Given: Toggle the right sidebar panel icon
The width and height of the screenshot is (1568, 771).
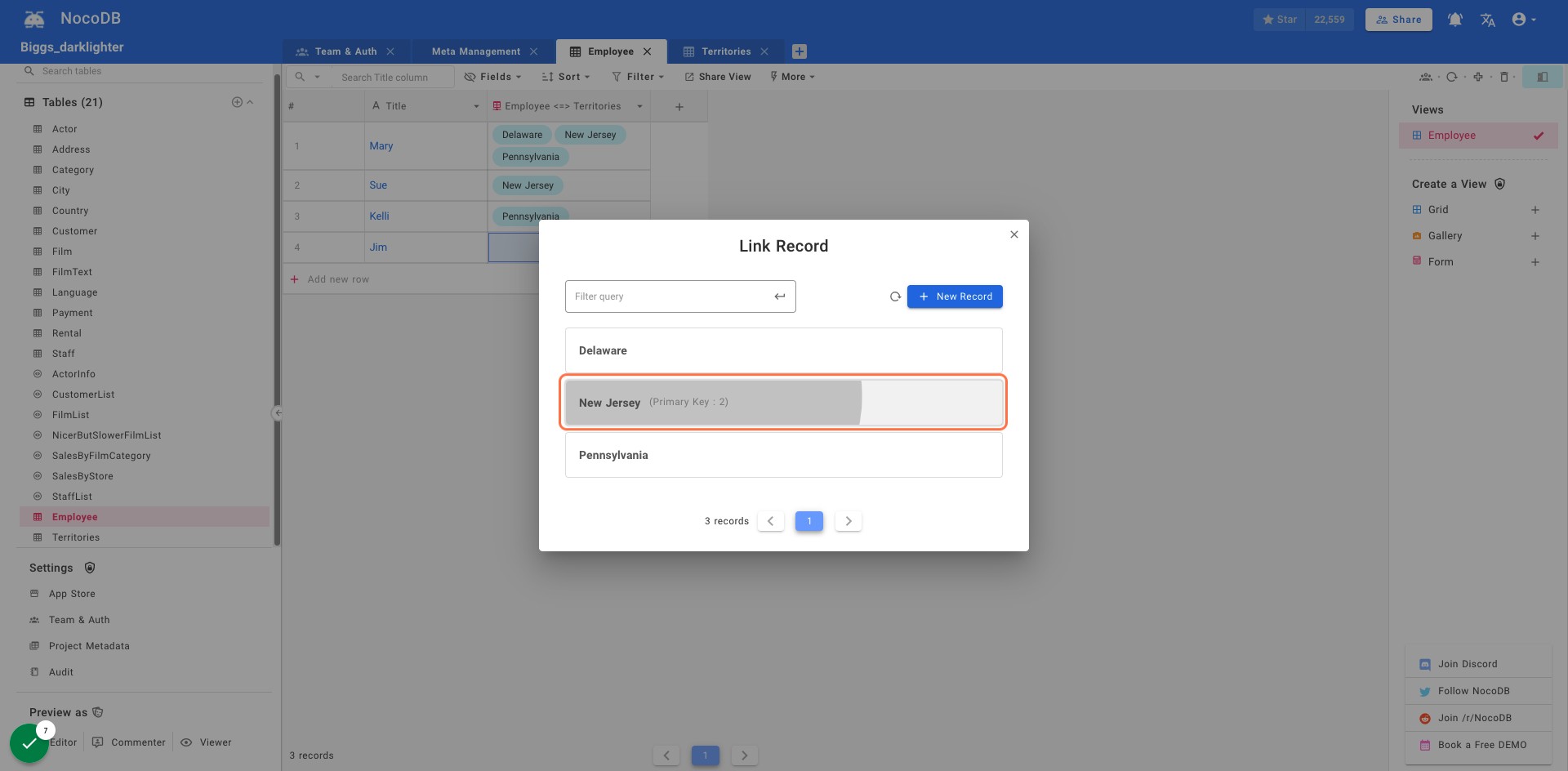Looking at the screenshot, I should pyautogui.click(x=1543, y=77).
